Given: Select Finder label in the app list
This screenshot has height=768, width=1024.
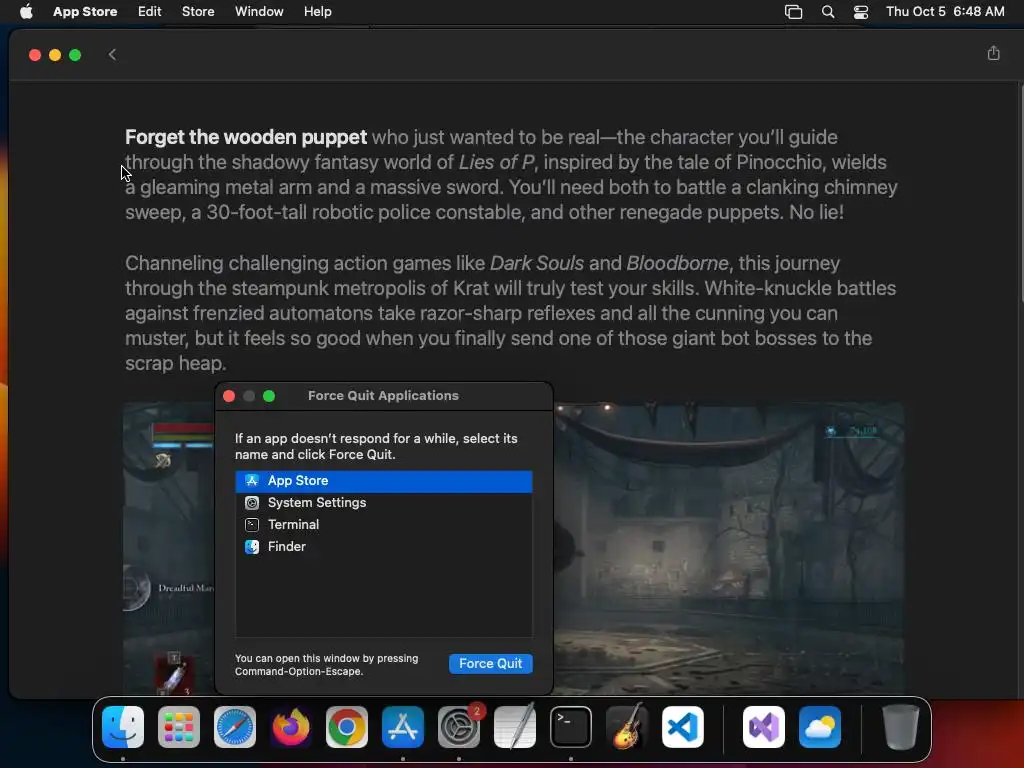Looking at the screenshot, I should pyautogui.click(x=287, y=547).
